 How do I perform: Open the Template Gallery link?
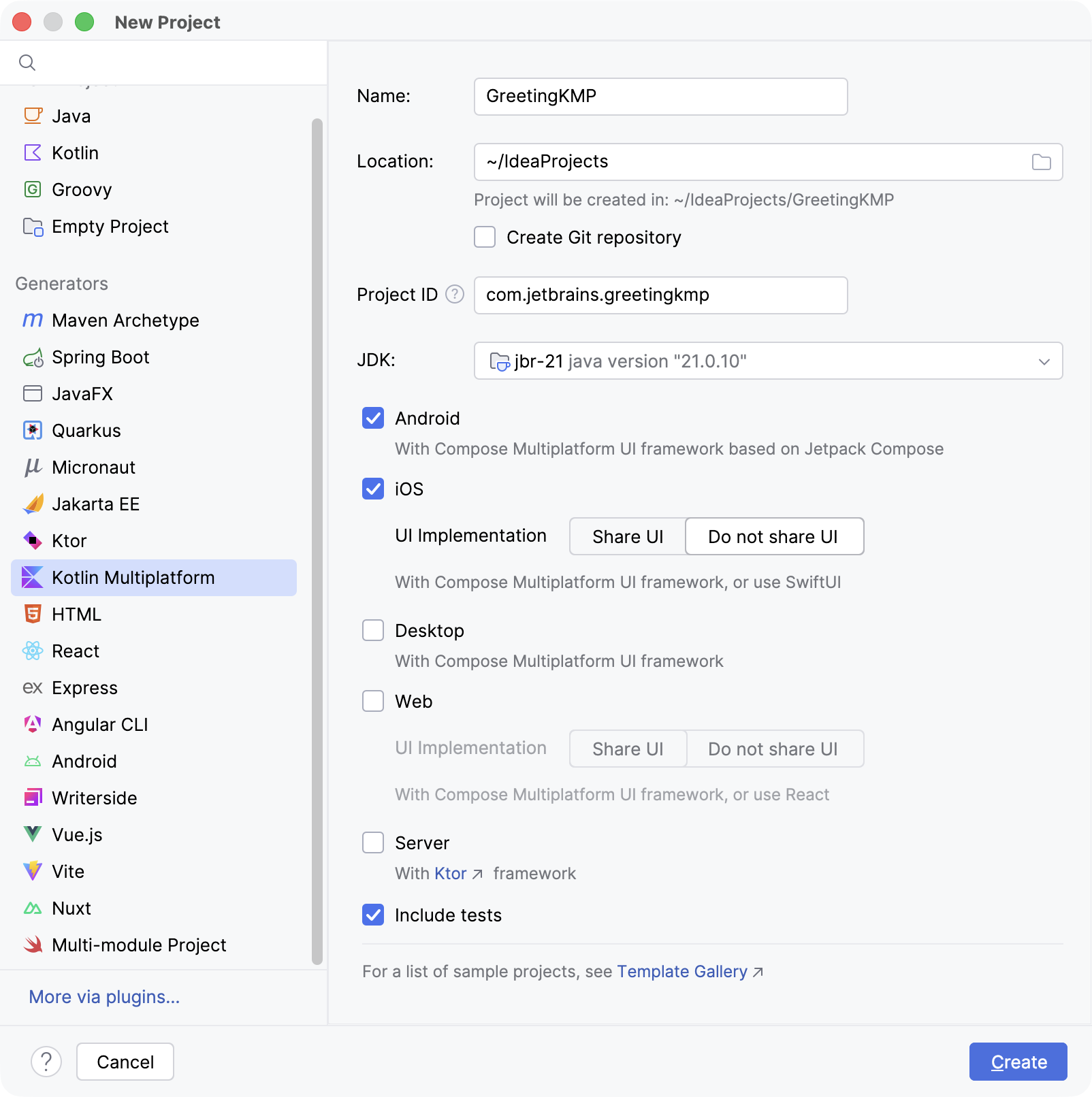[682, 971]
